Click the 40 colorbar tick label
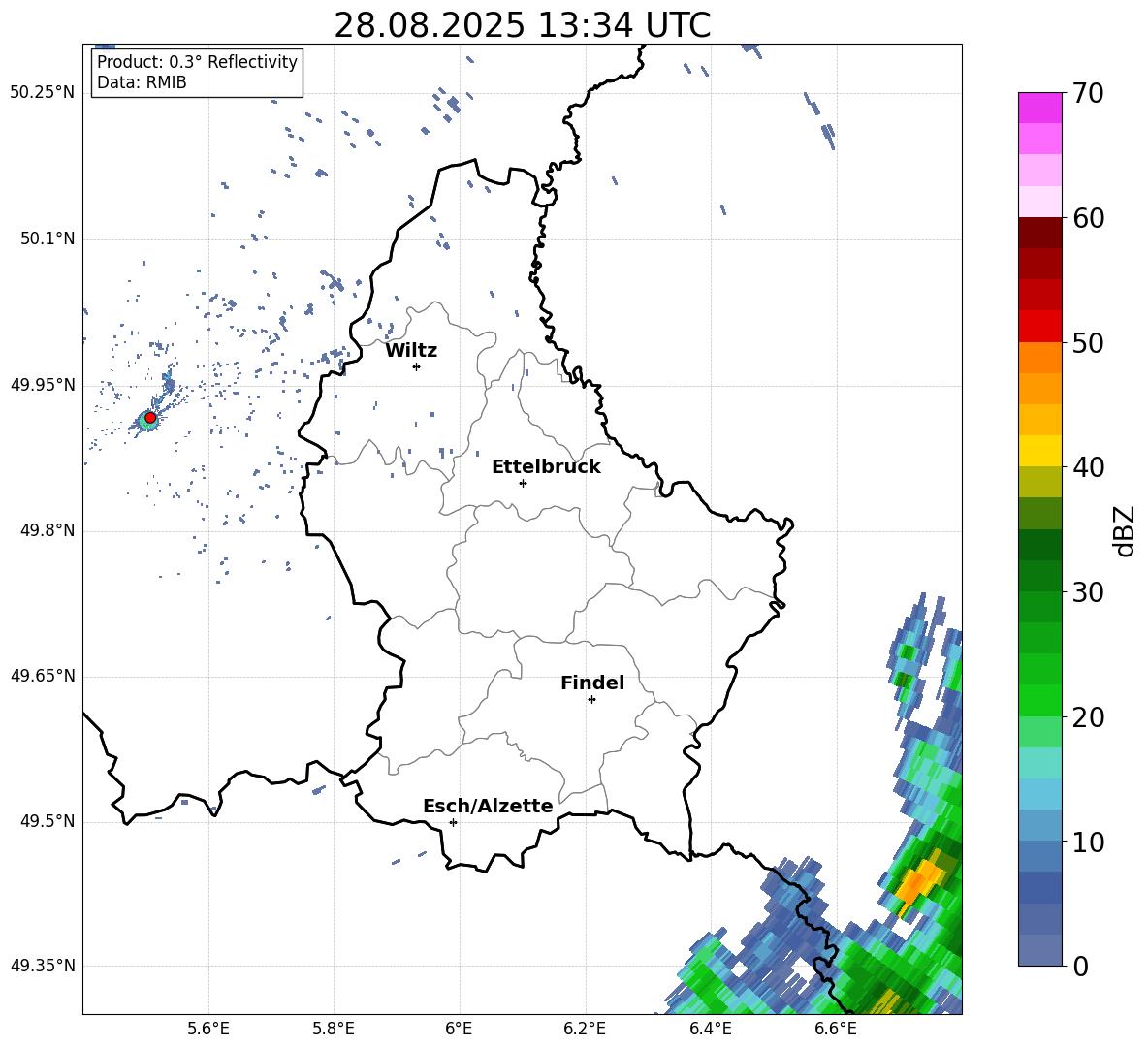 coord(1088,467)
